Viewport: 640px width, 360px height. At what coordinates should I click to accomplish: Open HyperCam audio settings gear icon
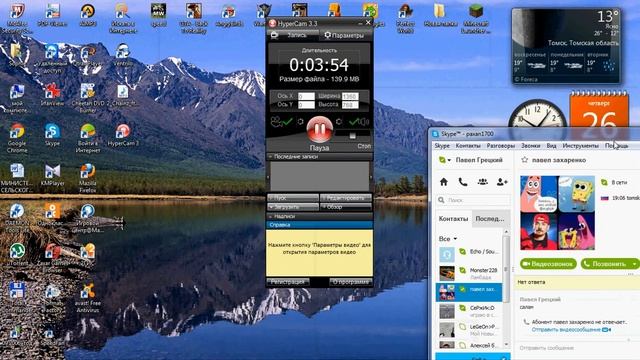[339, 122]
